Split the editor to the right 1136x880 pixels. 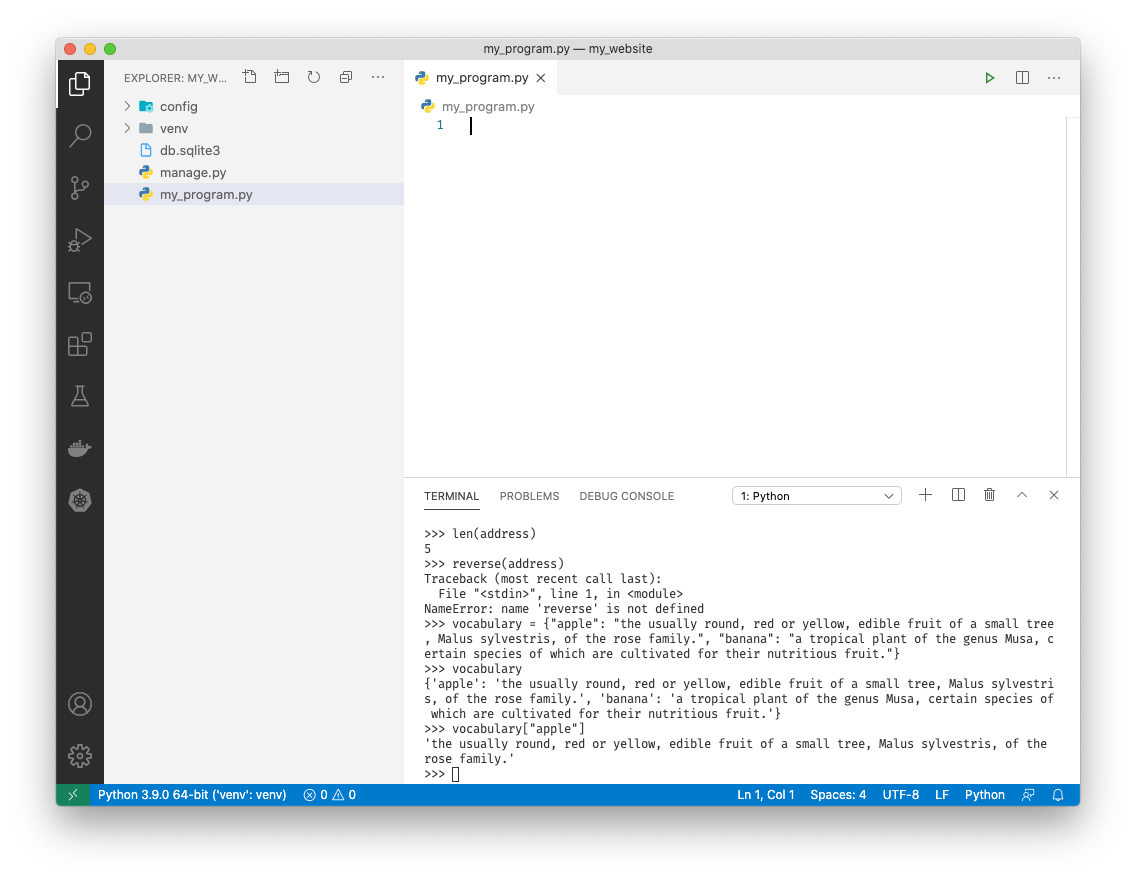coord(1021,77)
